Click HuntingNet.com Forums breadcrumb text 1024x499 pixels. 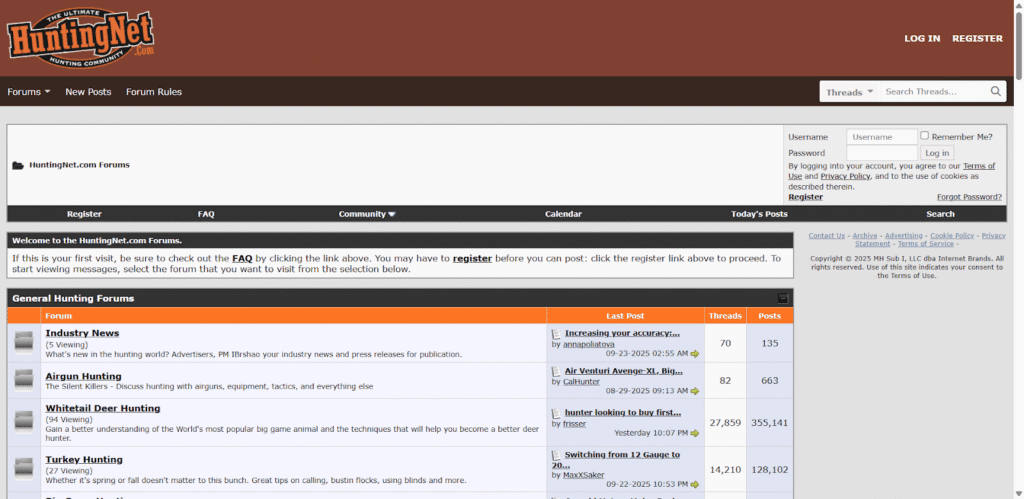[x=79, y=165]
